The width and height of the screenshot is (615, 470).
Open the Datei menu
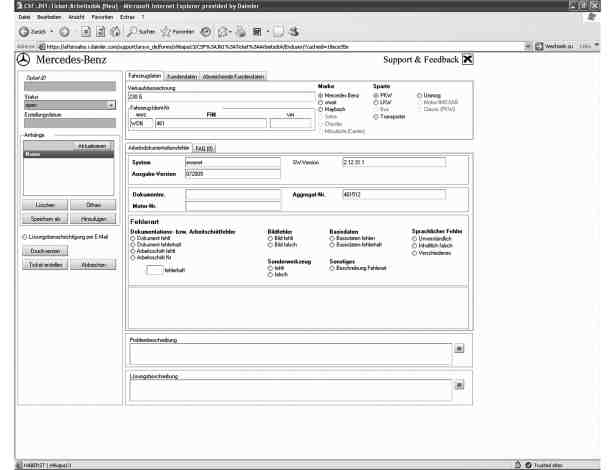click(24, 17)
